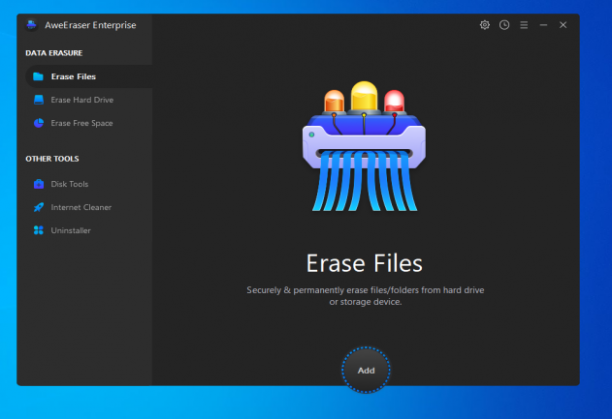Minimize the AweEraser window
The width and height of the screenshot is (612, 419).
pyautogui.click(x=543, y=25)
